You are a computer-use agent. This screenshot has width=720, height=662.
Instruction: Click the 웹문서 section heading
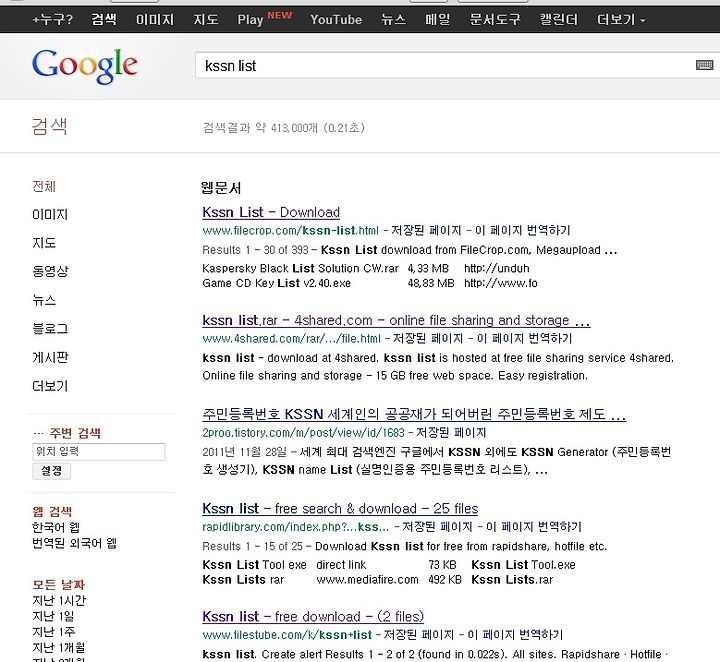pos(221,188)
